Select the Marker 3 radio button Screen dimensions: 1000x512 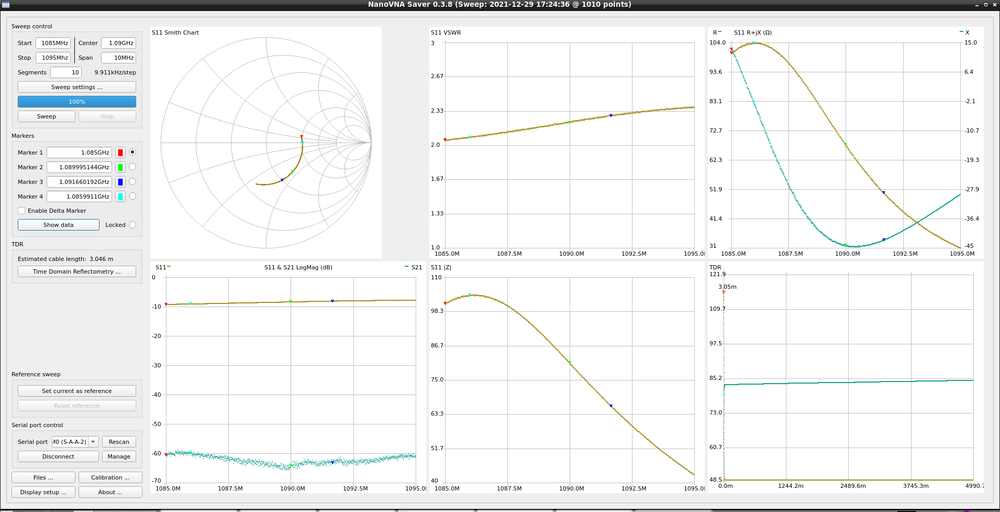click(133, 182)
